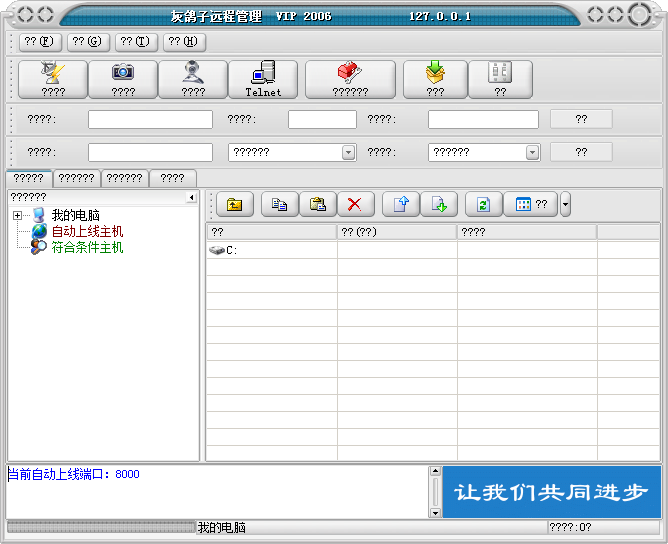
Task: Expand the 我的电脑 tree node
Action: click(18, 216)
